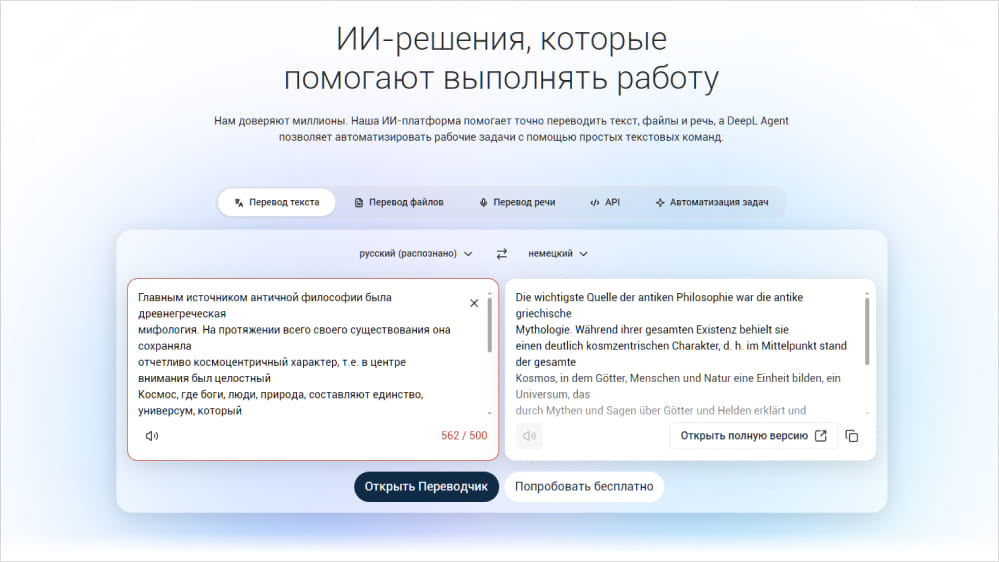Screen dimensions: 999x562
Task: Switch to the Перевод речи tab
Action: tap(517, 202)
